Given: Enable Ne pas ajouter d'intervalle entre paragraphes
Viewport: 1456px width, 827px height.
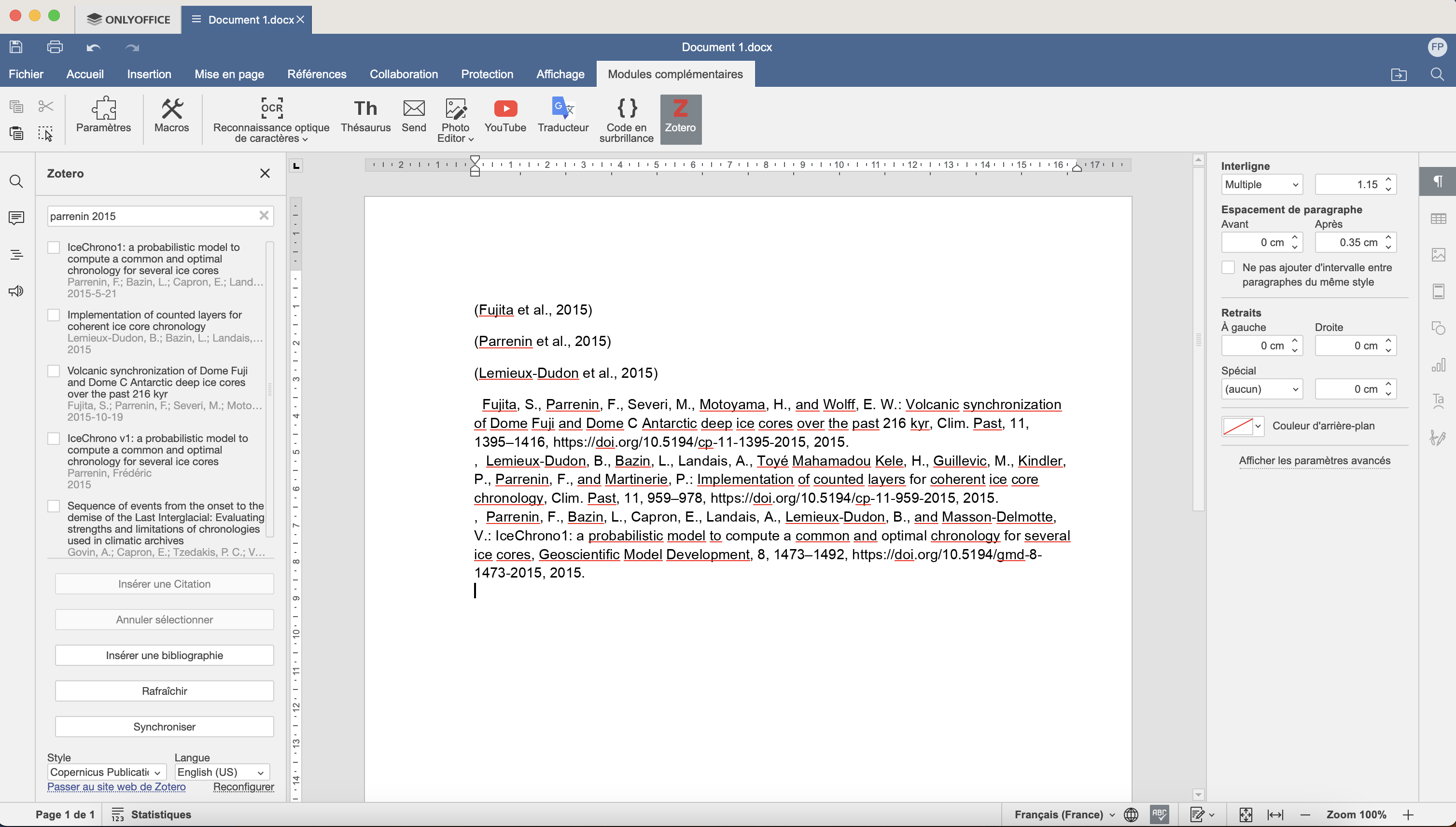Looking at the screenshot, I should coord(1229,267).
